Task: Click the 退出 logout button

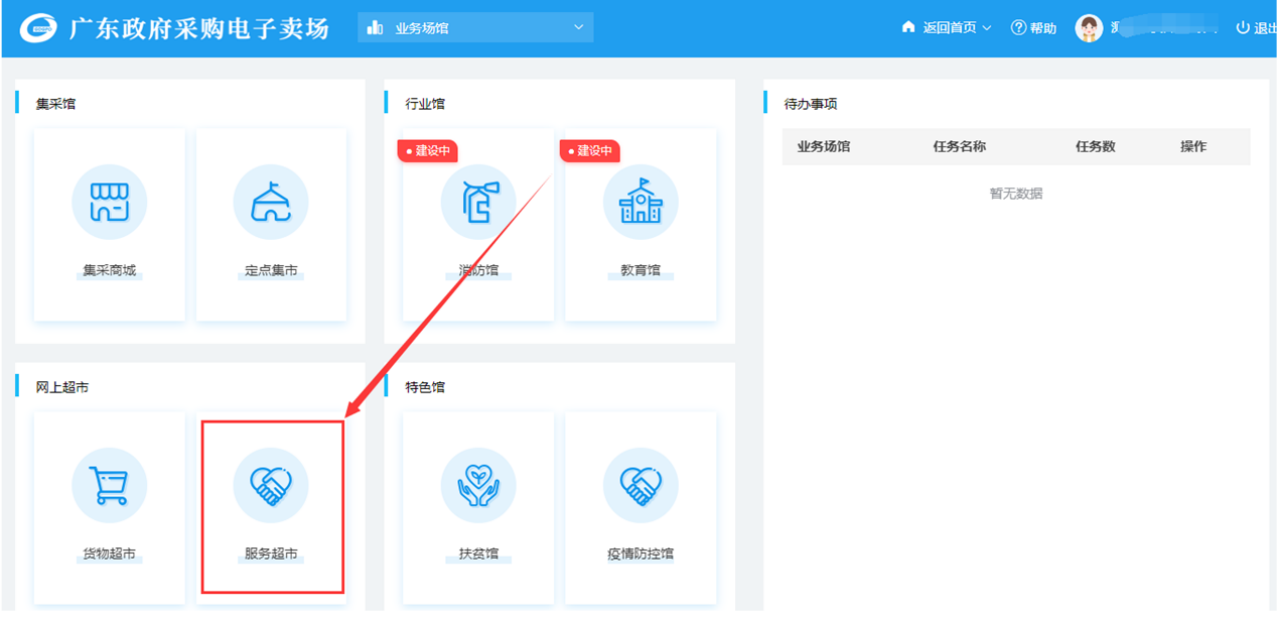Action: (x=1256, y=28)
